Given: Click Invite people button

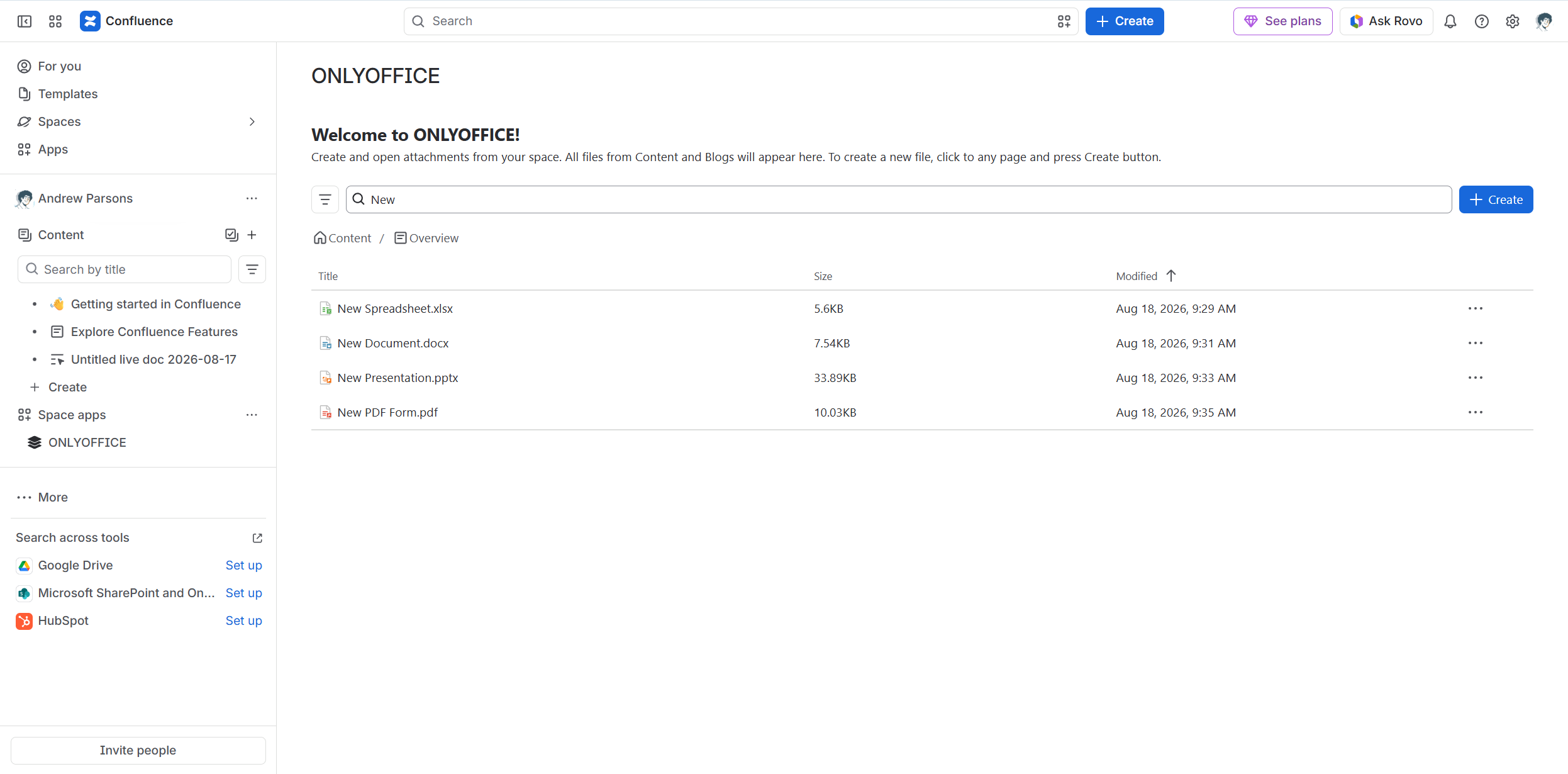Looking at the screenshot, I should 138,750.
